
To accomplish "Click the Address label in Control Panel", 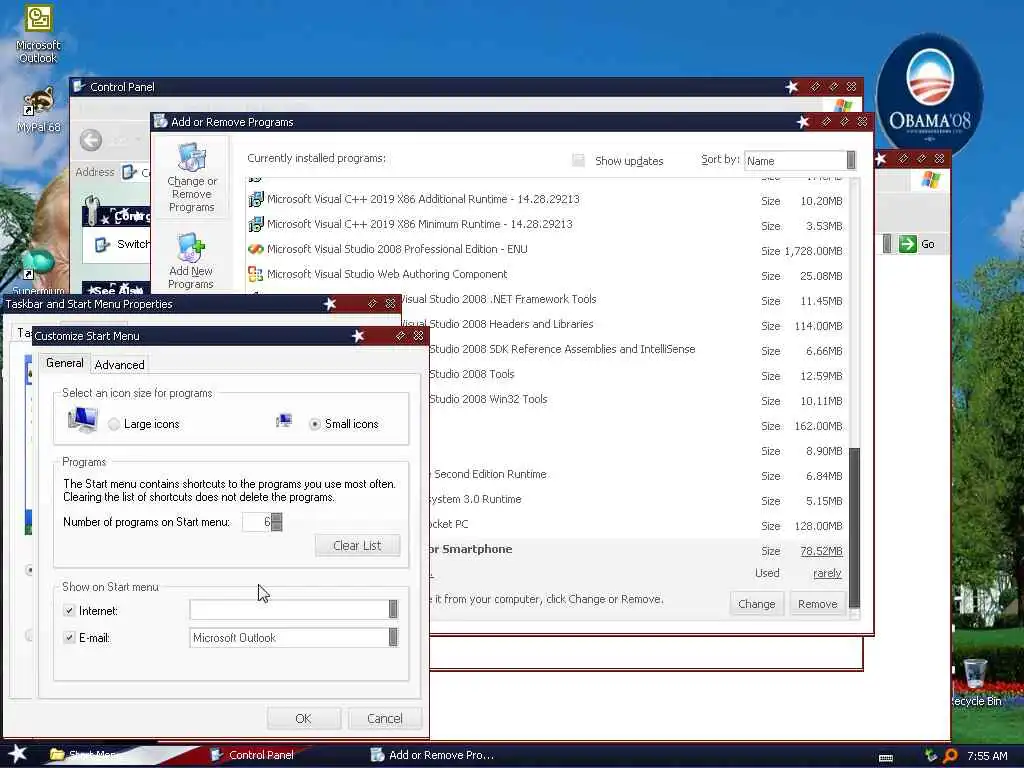I will (x=95, y=172).
